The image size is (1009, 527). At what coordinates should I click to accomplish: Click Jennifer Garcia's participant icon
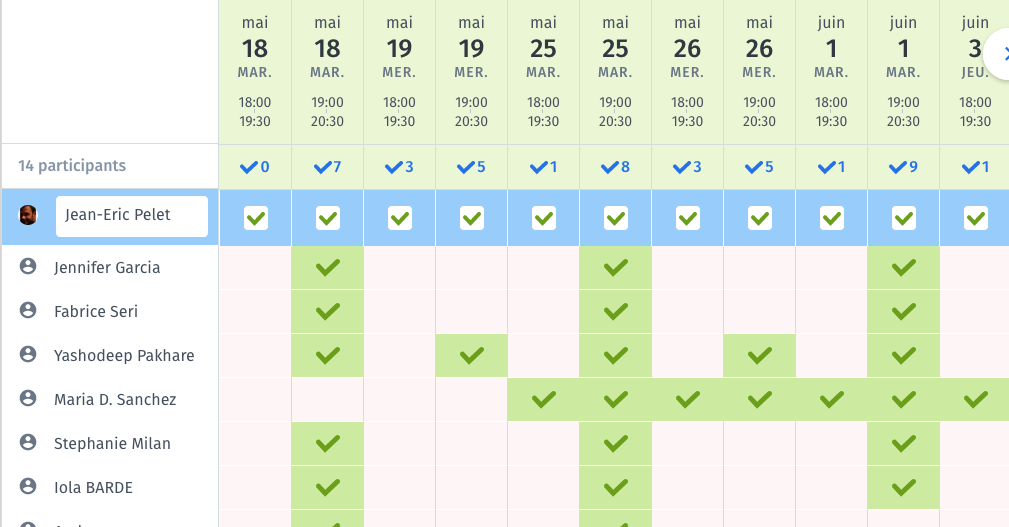pos(28,267)
